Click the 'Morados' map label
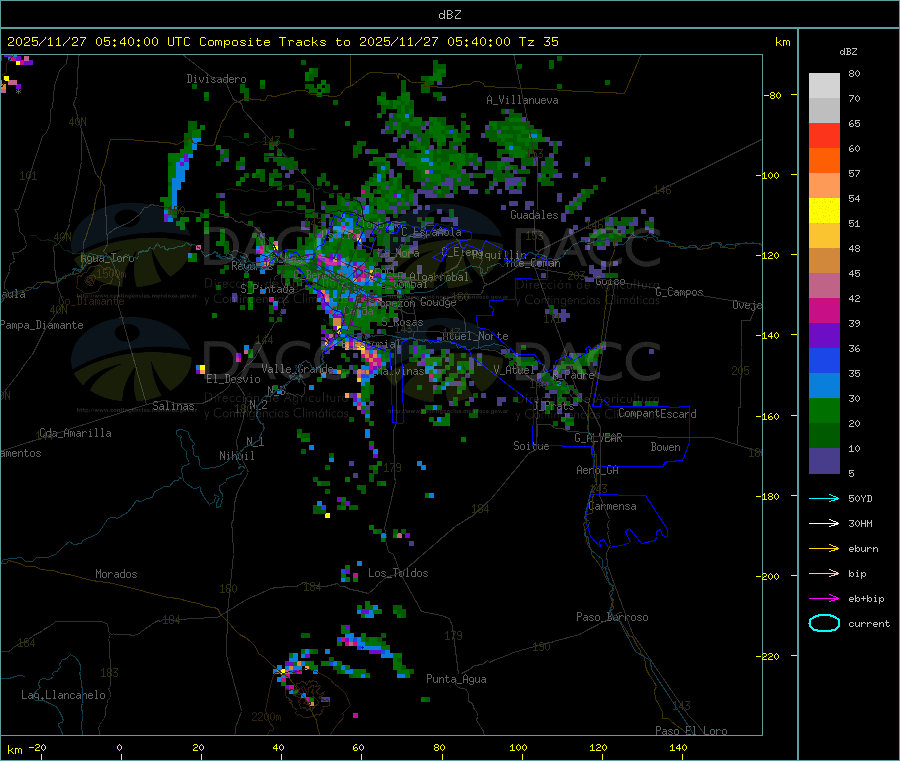 tap(116, 574)
